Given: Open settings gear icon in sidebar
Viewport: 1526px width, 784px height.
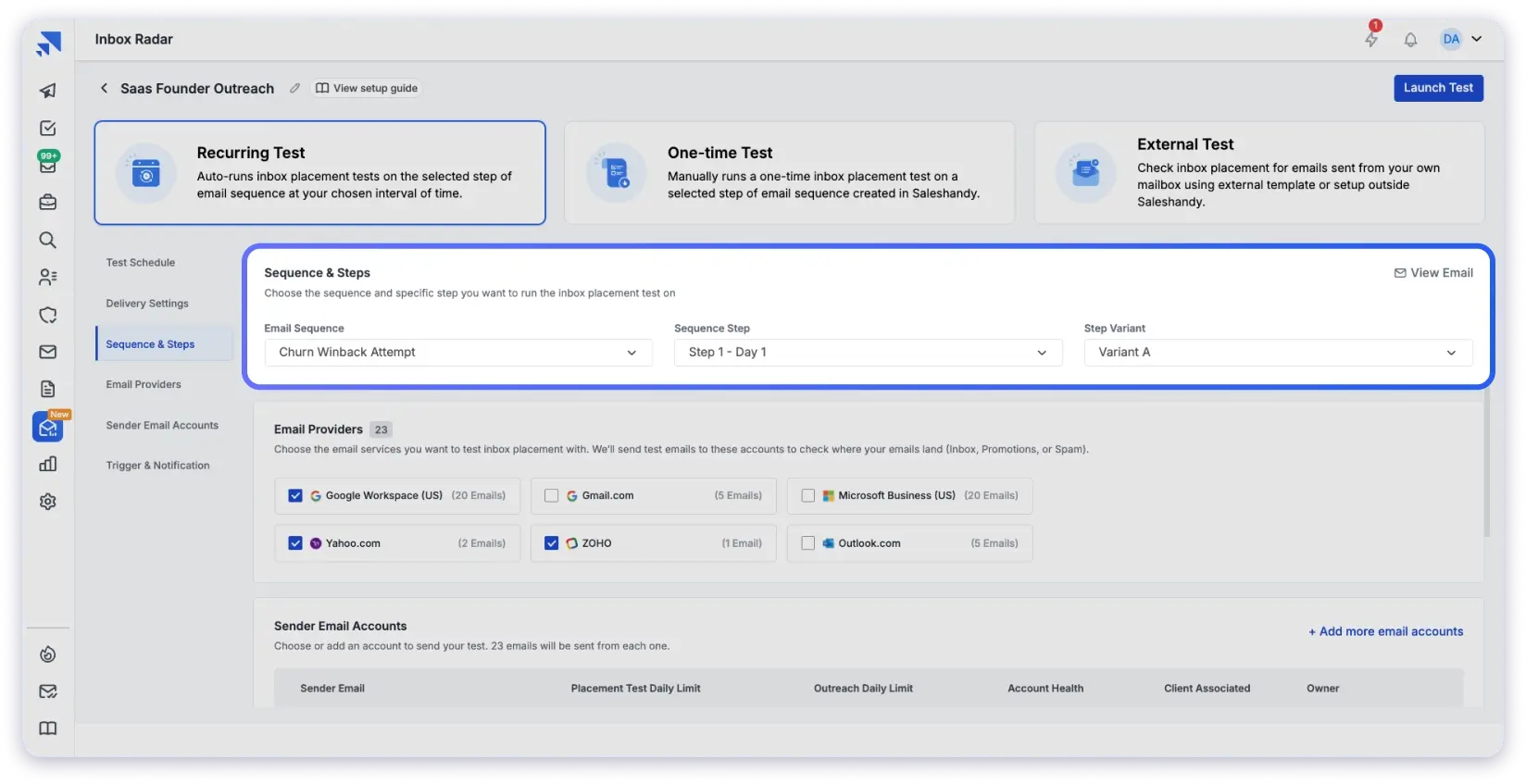Looking at the screenshot, I should point(48,502).
